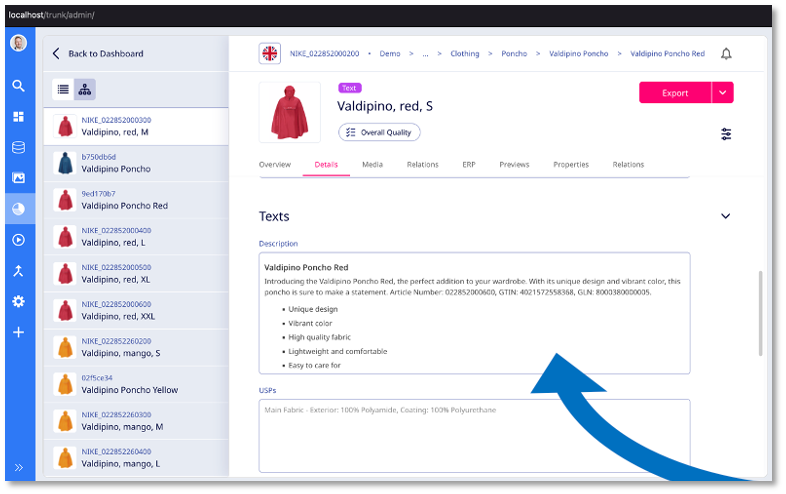Click the red poncho product thumbnail
Screen dimensions: 786x494
click(290, 112)
